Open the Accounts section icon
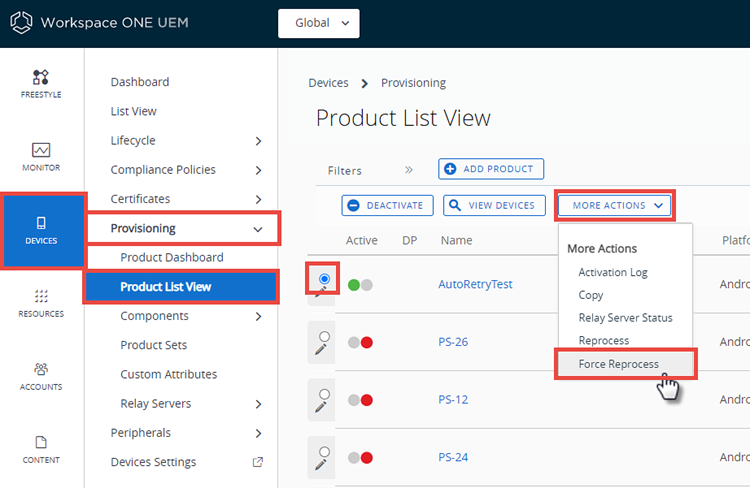The width and height of the screenshot is (750, 488). (41, 369)
